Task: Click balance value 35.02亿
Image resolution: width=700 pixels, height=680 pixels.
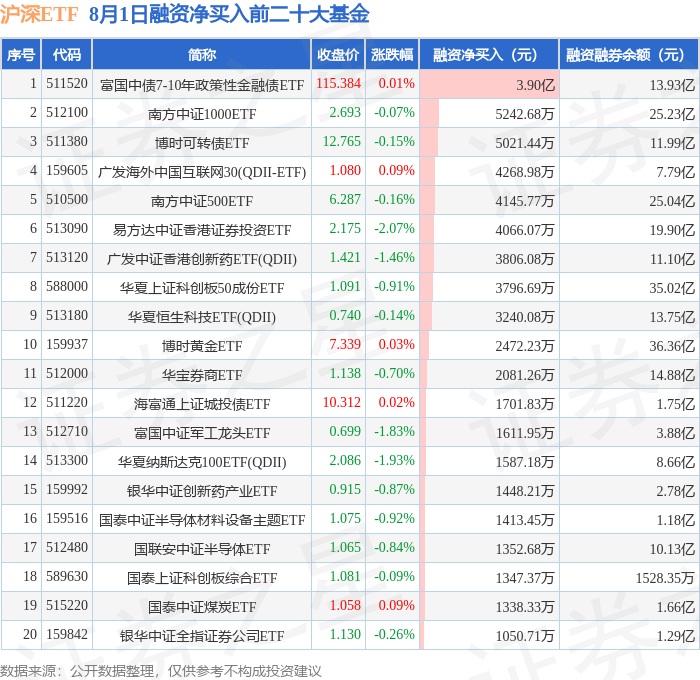Action: point(672,288)
